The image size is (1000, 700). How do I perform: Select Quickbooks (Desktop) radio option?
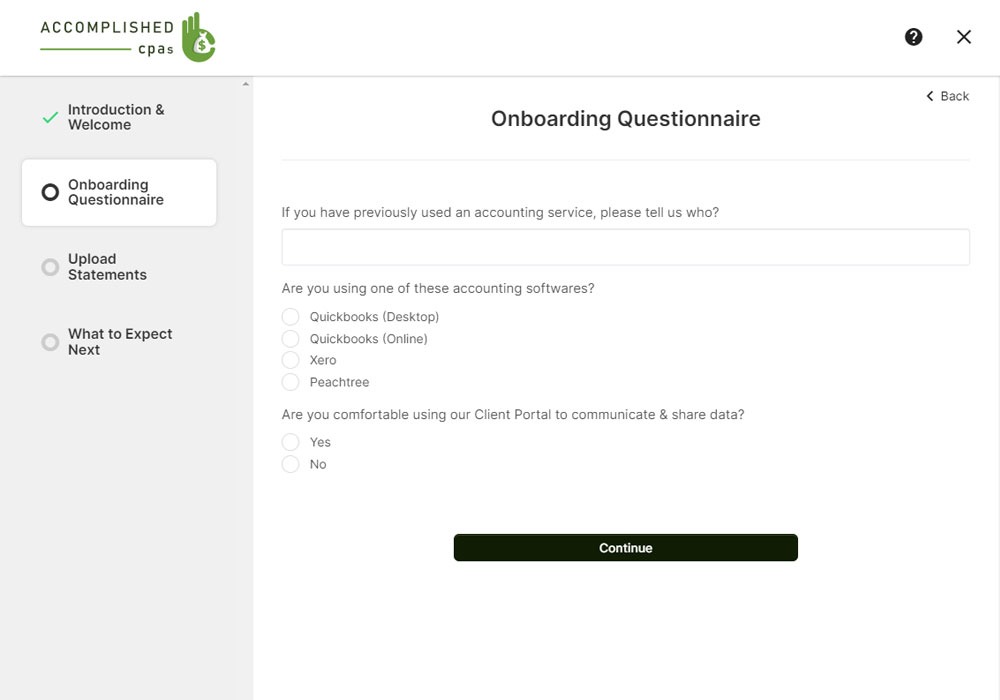(291, 317)
